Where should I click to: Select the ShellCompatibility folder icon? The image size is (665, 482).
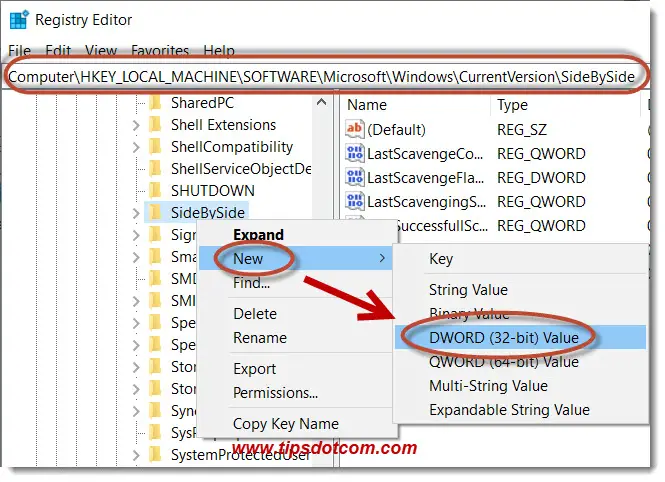click(x=156, y=147)
